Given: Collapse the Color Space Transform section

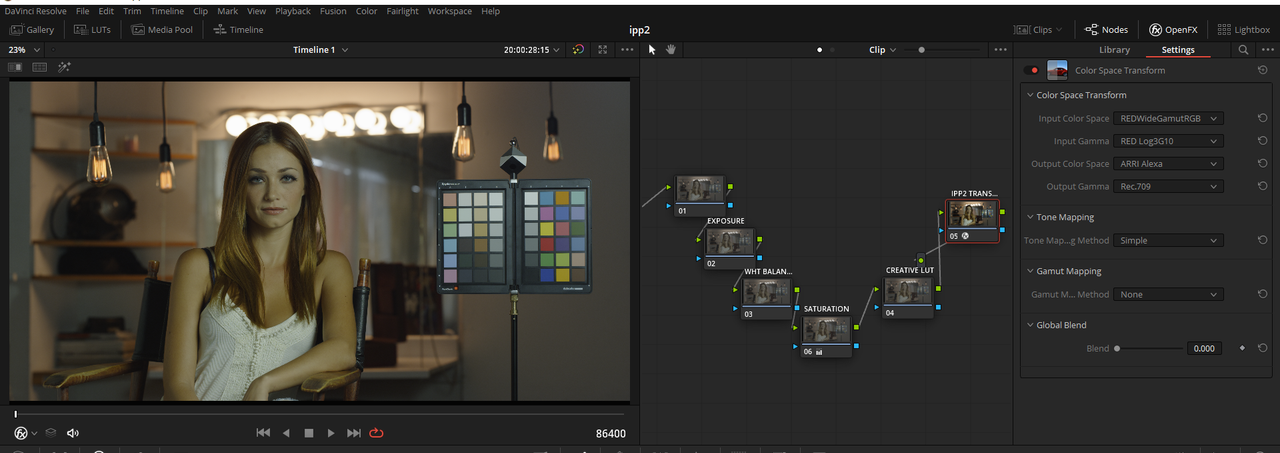Looking at the screenshot, I should (x=1030, y=95).
